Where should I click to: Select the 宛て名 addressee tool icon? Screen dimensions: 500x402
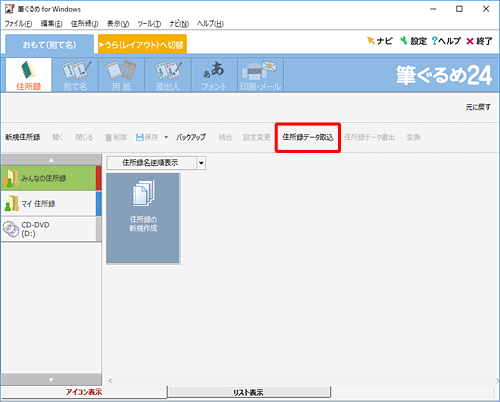coord(75,75)
